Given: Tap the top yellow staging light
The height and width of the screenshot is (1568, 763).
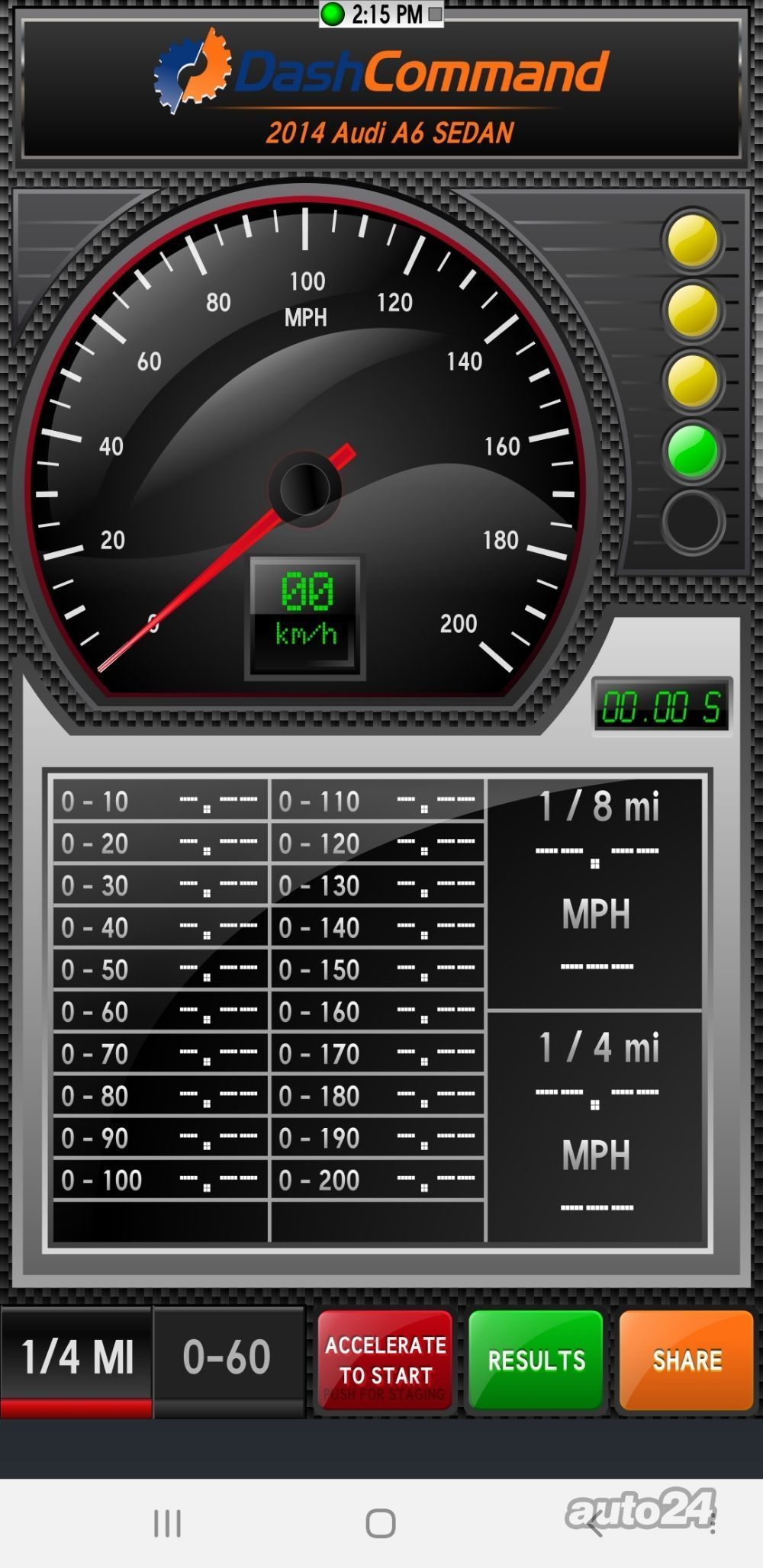Looking at the screenshot, I should point(693,242).
